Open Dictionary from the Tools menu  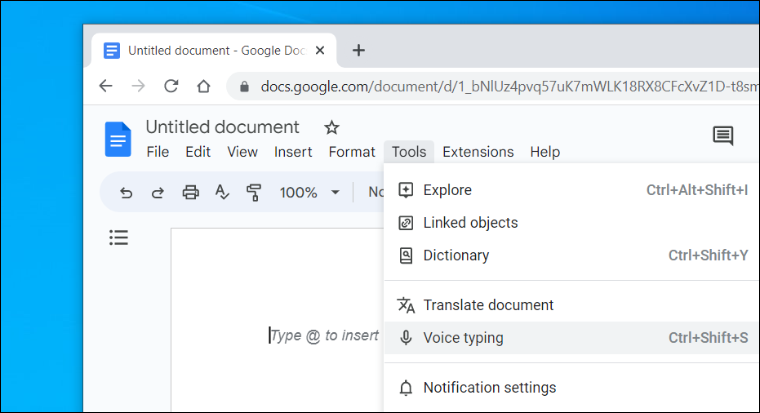[x=572, y=255]
